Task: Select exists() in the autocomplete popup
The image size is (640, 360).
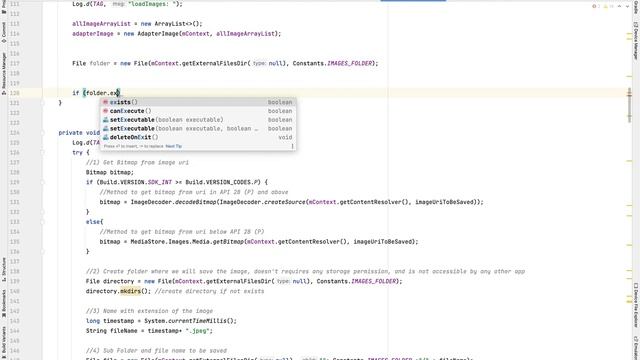Action: pyautogui.click(x=198, y=102)
